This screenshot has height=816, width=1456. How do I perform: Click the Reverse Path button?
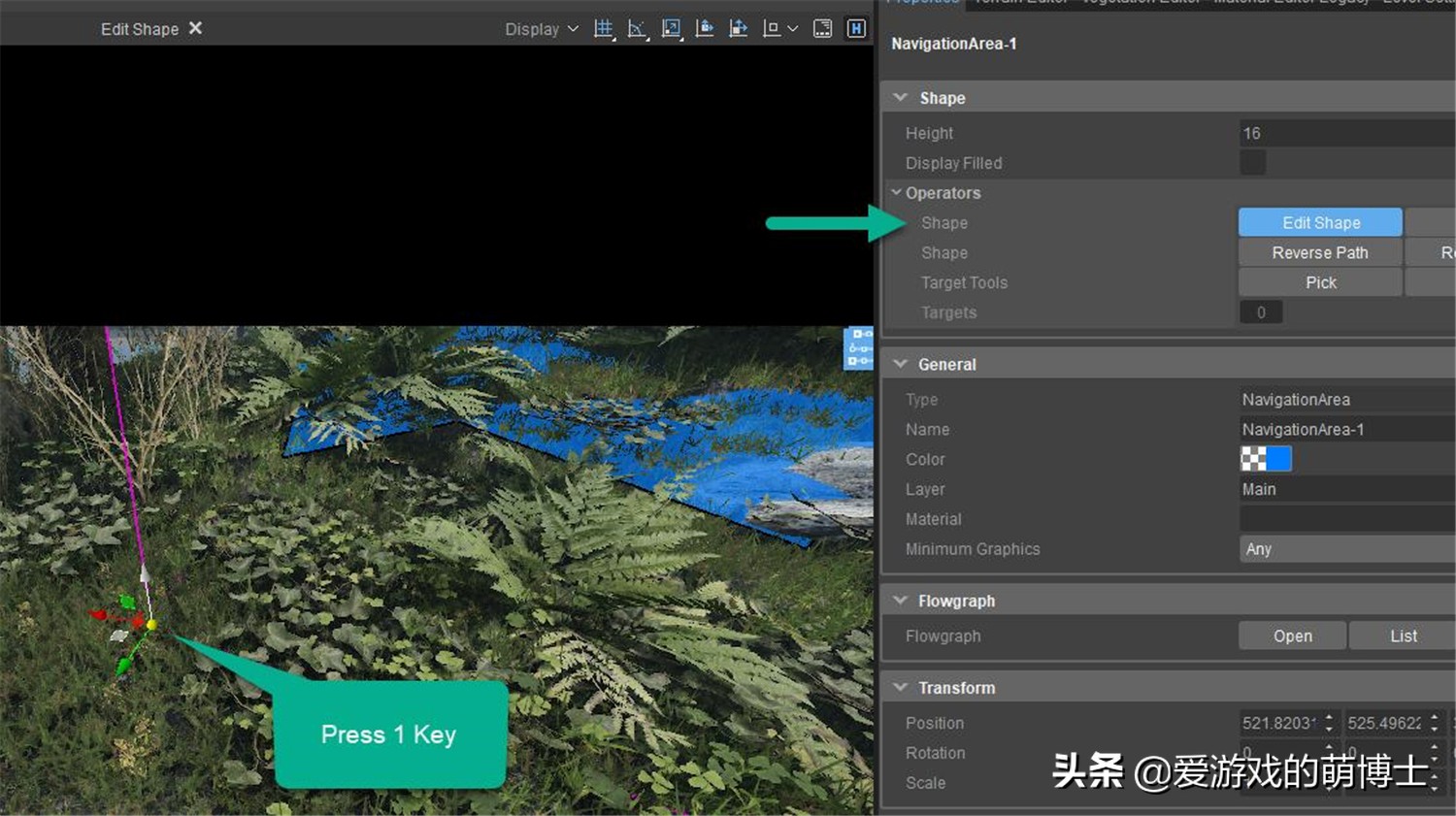click(1319, 253)
